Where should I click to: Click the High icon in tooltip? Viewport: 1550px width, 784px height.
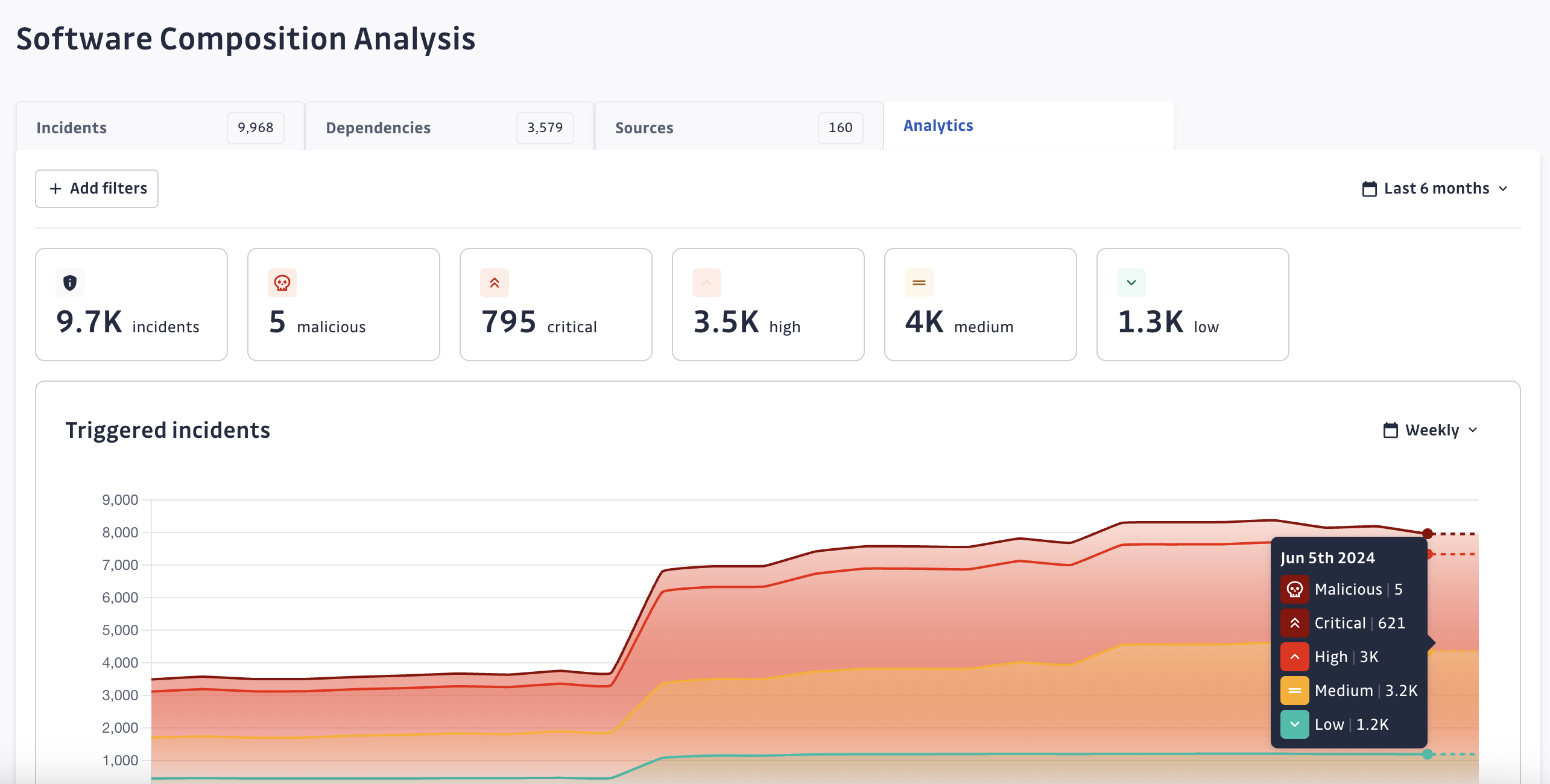1295,657
